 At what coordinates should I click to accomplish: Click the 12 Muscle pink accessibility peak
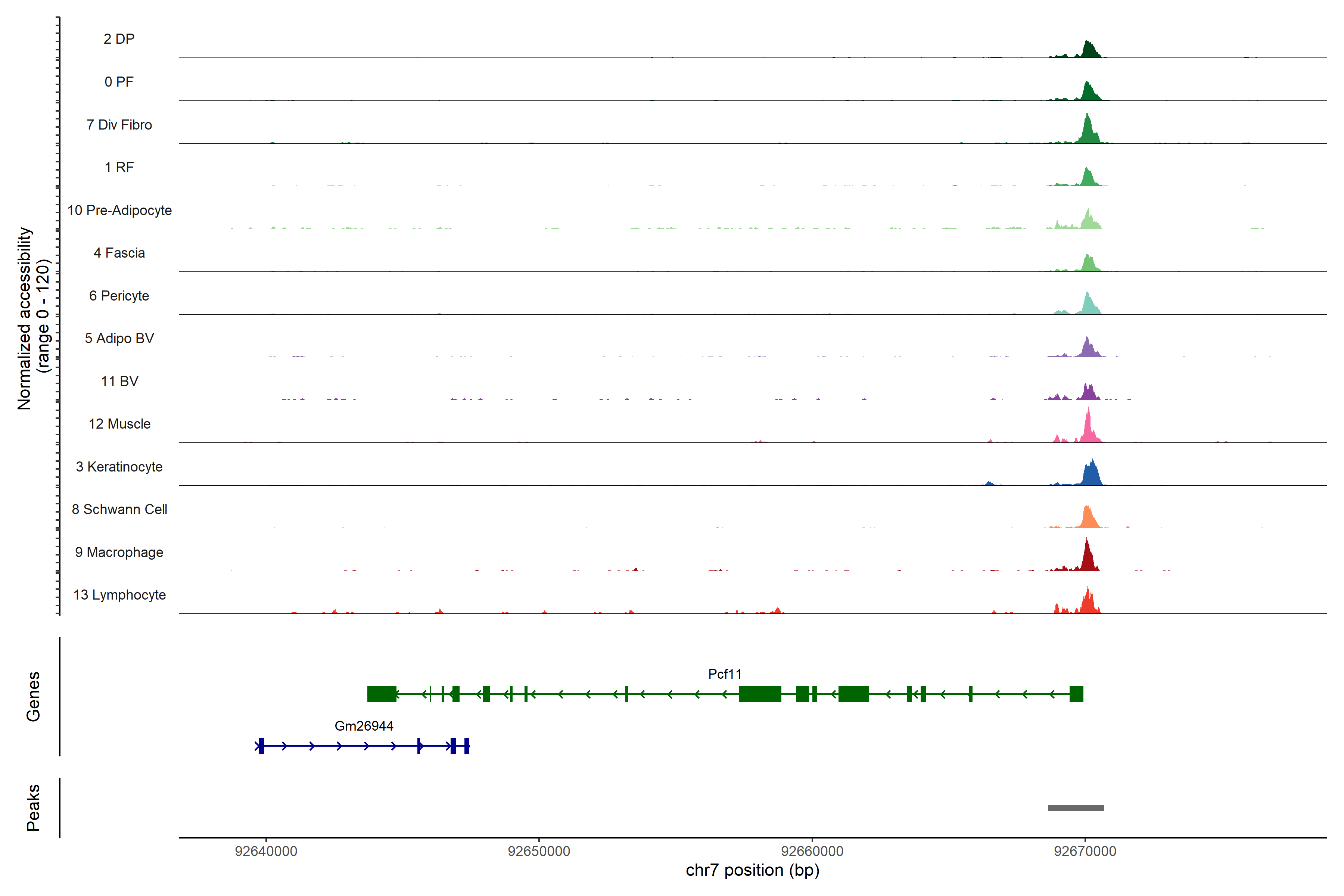pos(1089,430)
